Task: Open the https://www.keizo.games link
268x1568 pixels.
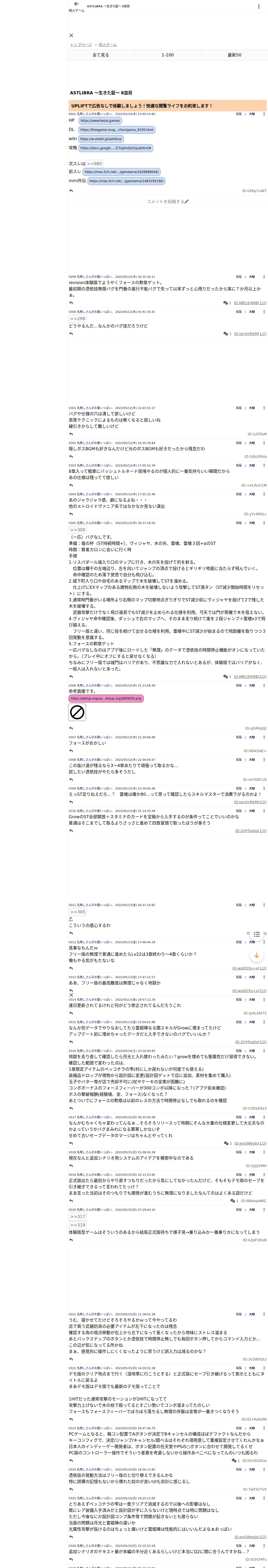Action: coord(100,120)
